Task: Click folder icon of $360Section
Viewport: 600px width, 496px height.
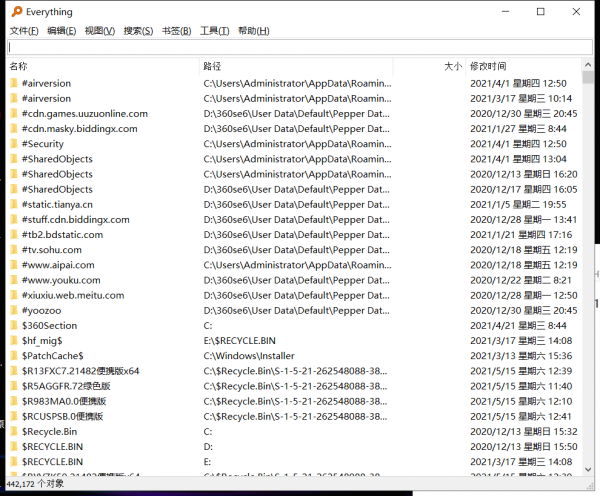Action: (14, 326)
